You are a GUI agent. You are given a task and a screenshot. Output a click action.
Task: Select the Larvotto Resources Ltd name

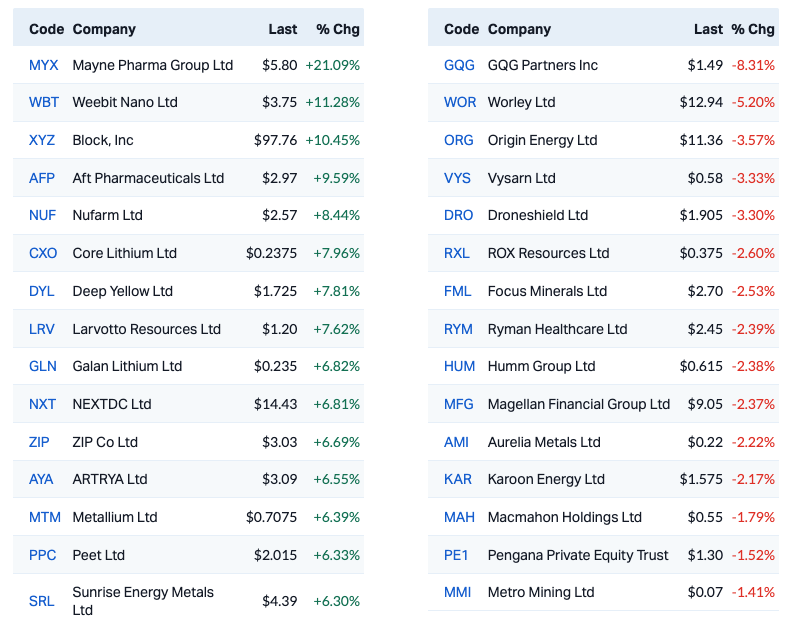pos(147,329)
